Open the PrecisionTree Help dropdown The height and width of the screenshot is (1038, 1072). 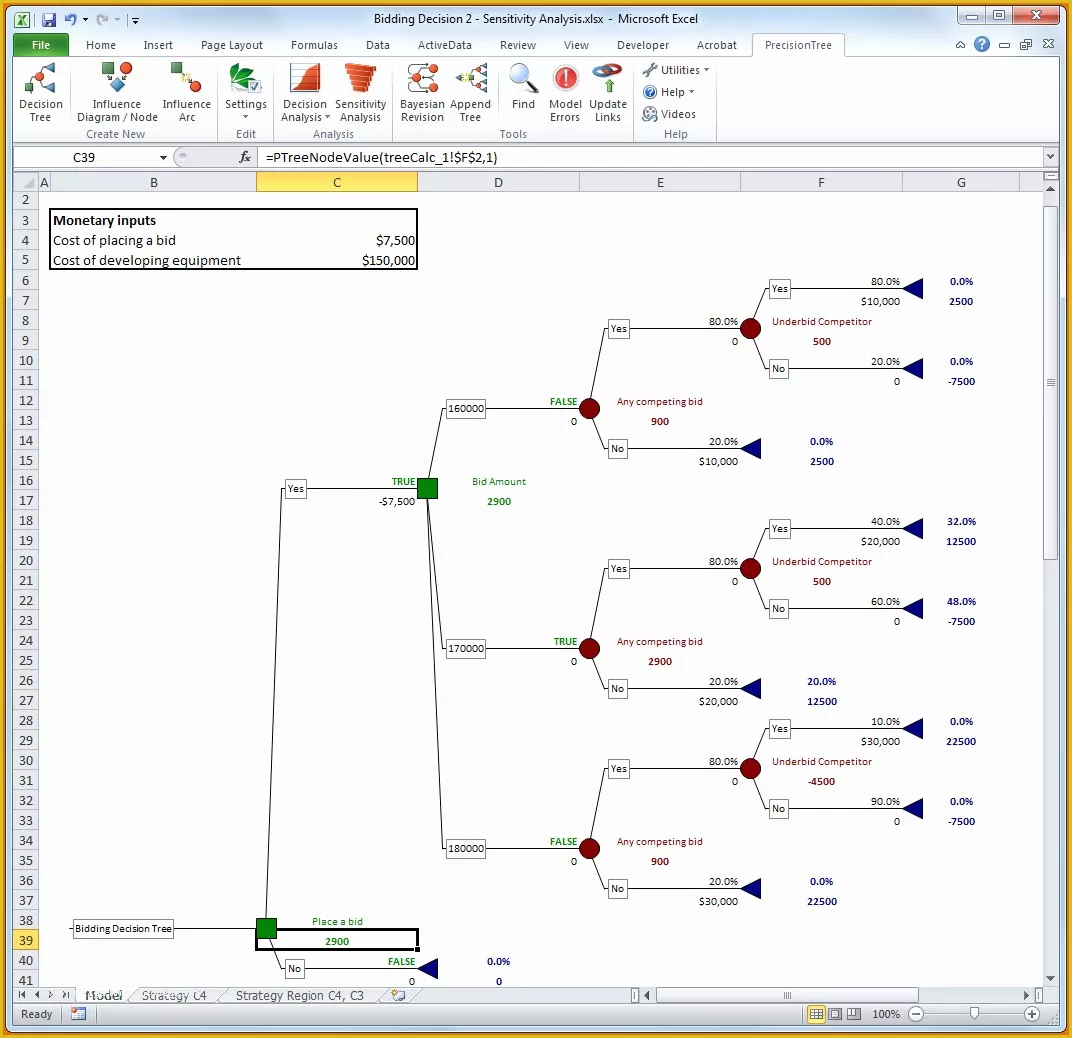coord(669,92)
